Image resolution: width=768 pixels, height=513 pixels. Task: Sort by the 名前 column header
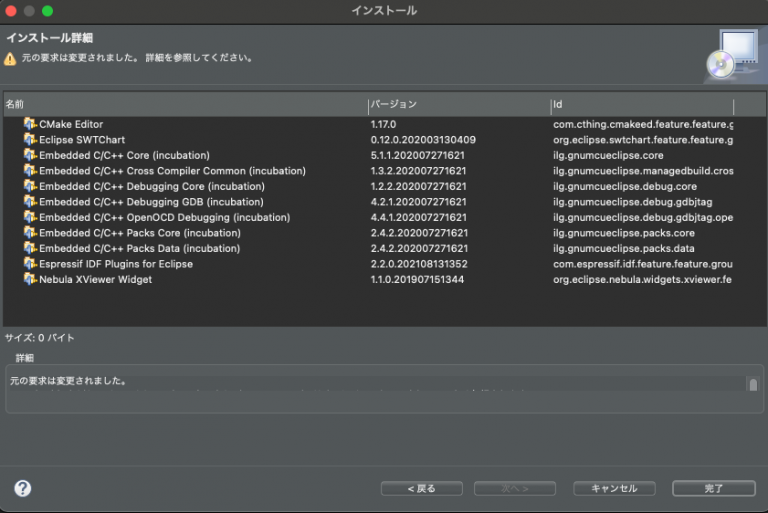185,104
